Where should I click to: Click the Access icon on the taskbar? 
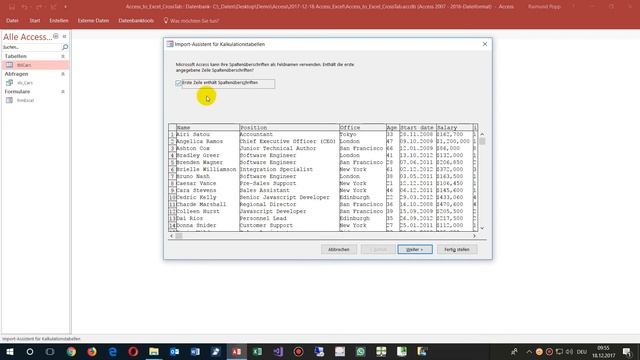[x=237, y=351]
